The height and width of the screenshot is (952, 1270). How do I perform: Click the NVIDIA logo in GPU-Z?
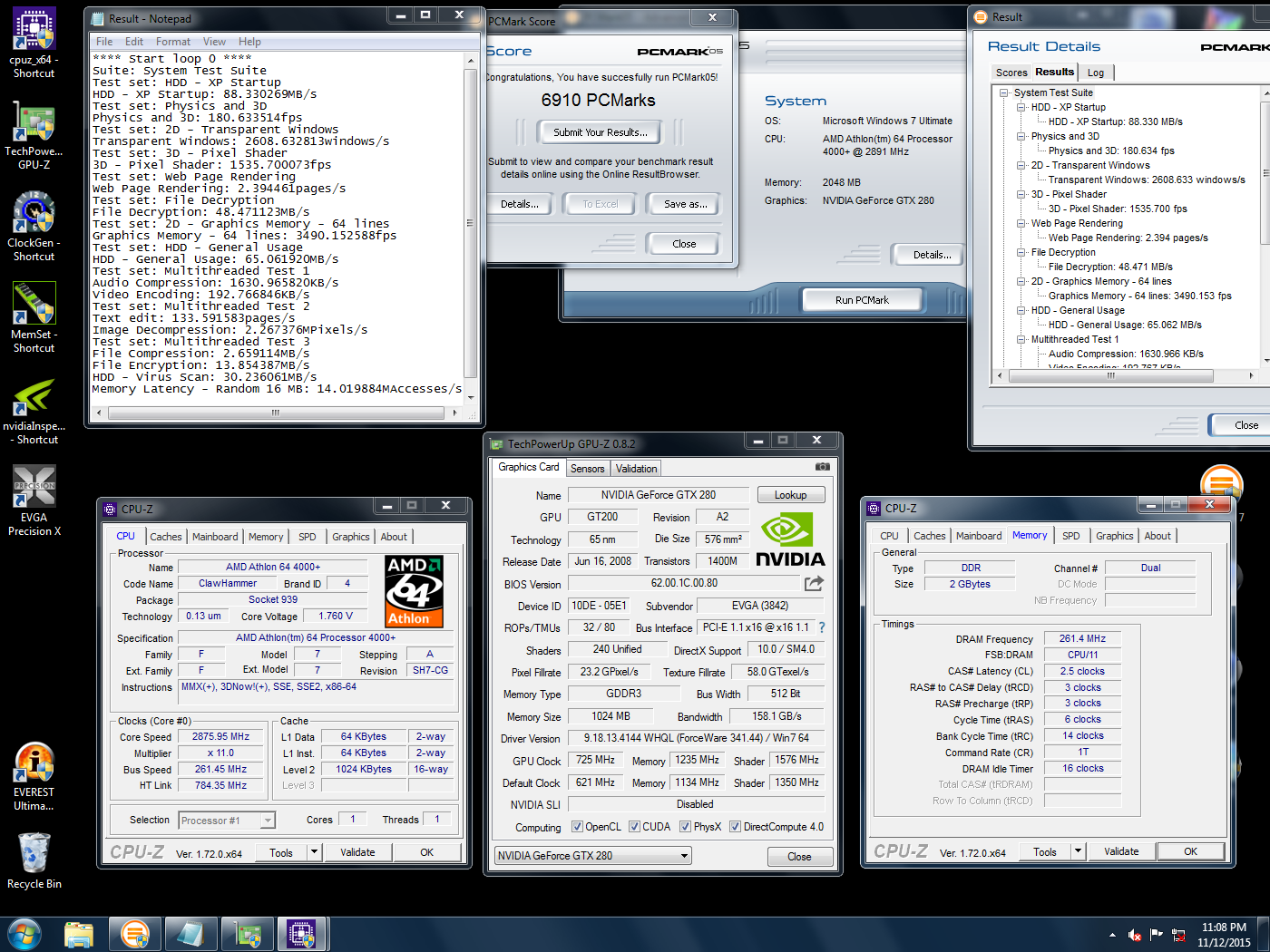pos(790,540)
